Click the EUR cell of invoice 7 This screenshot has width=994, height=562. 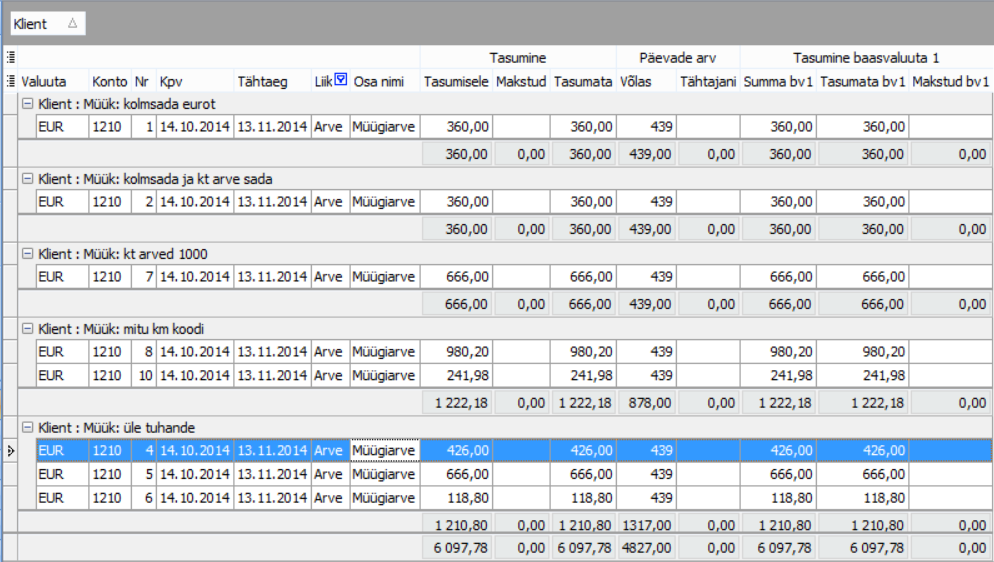62,276
